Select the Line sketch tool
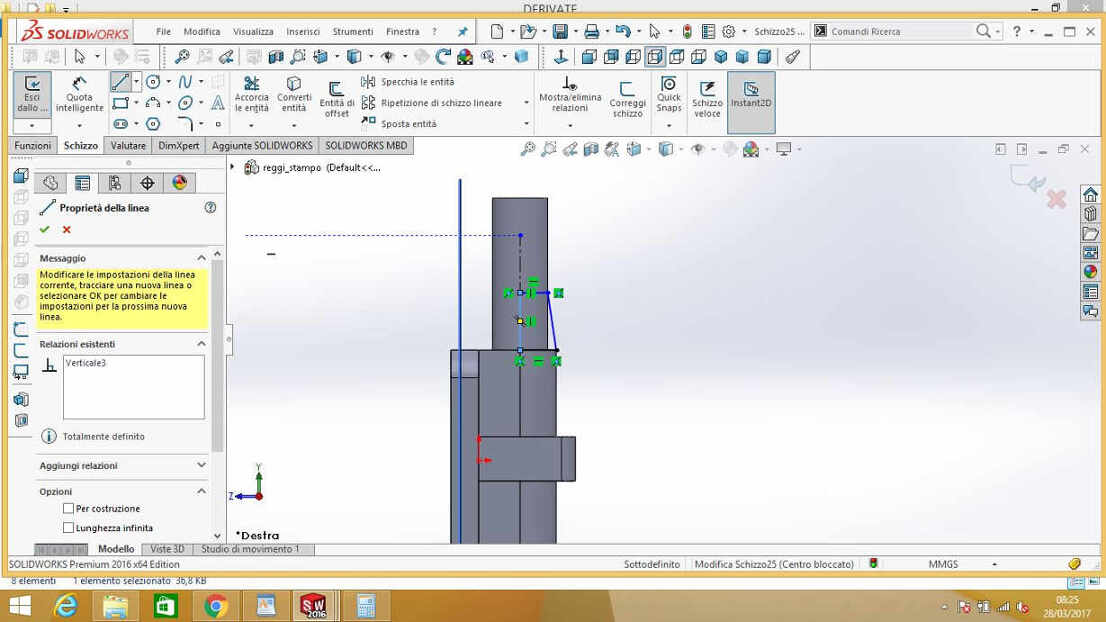1106x622 pixels. coord(120,82)
